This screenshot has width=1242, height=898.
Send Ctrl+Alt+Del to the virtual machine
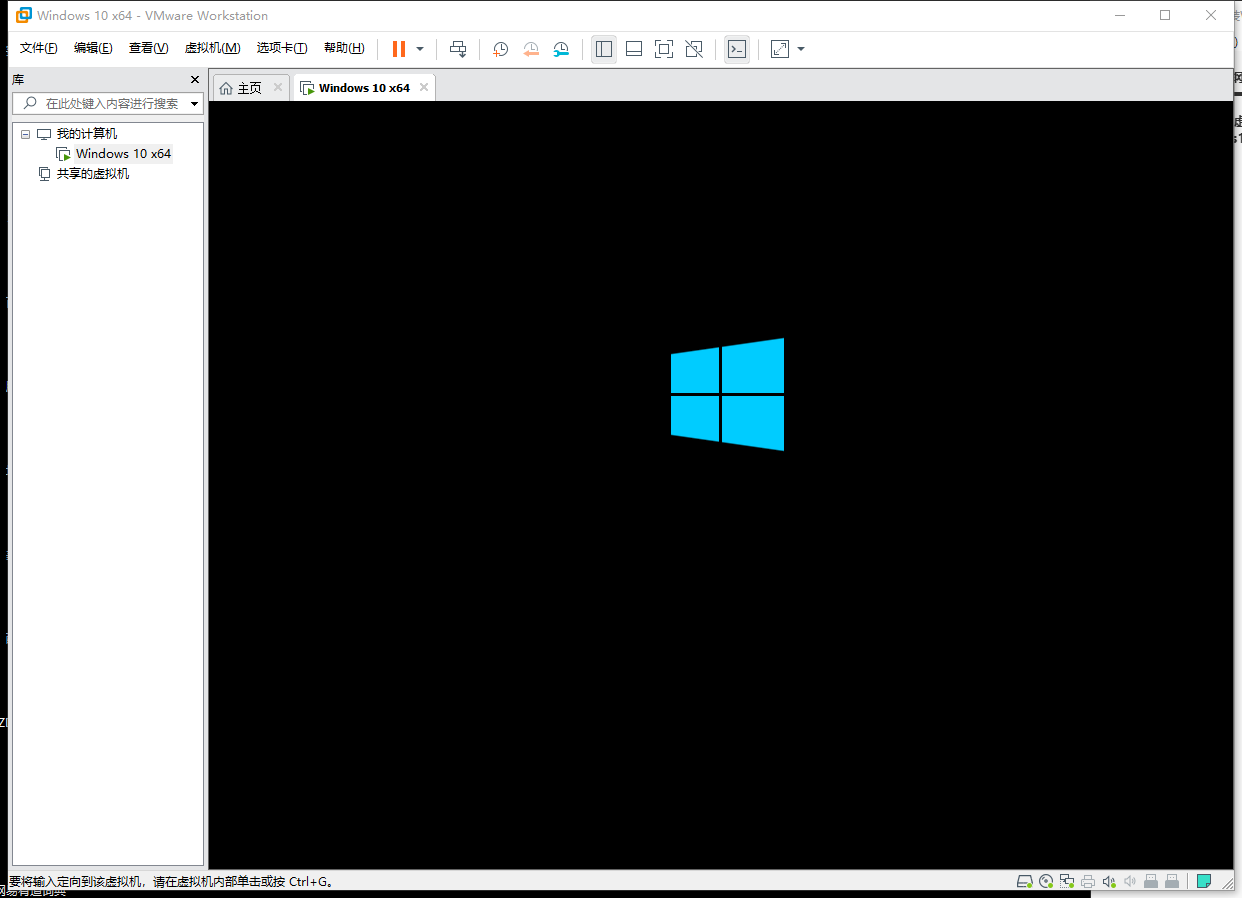tap(458, 49)
